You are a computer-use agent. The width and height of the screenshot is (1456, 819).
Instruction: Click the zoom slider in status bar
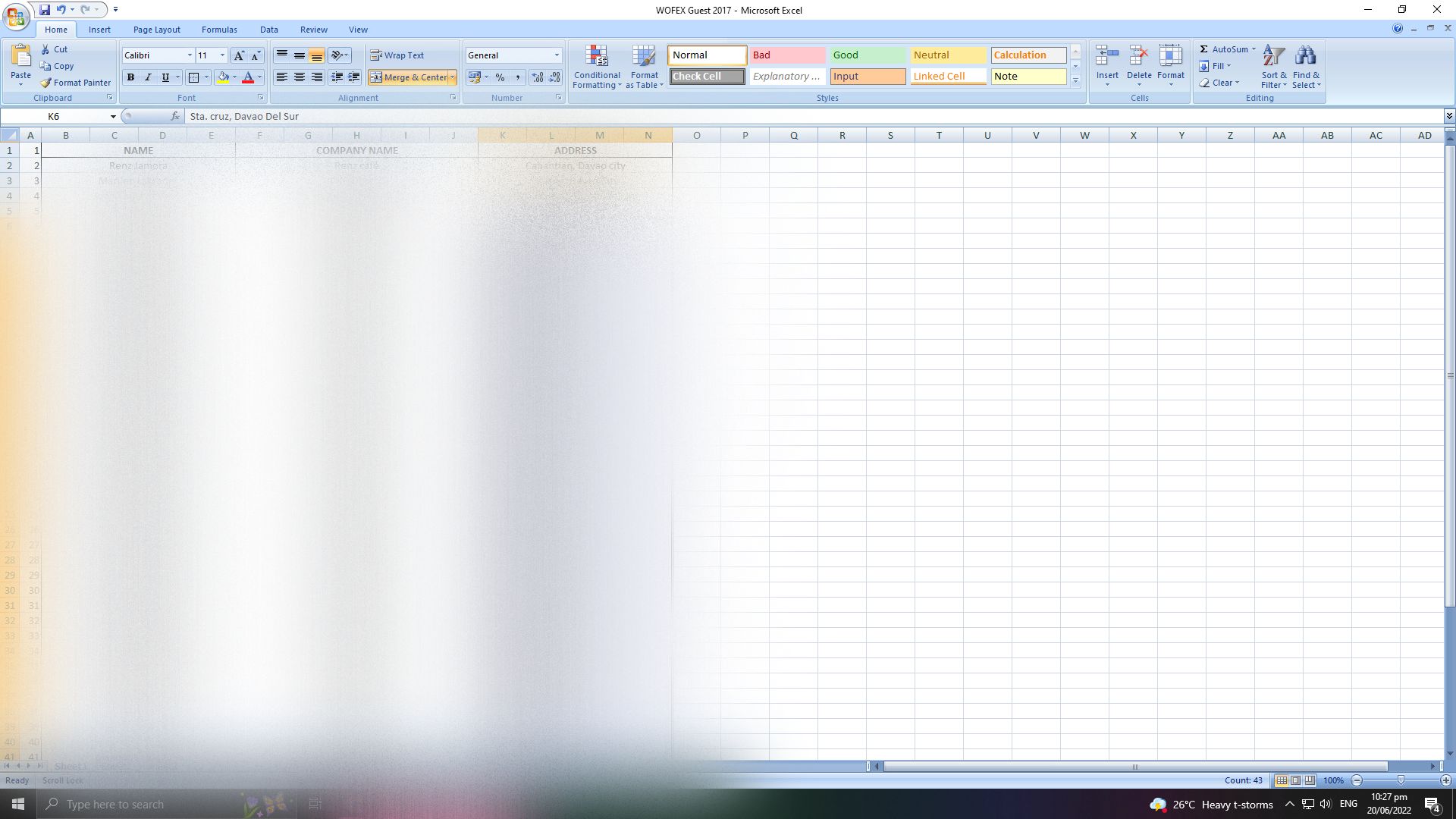pyautogui.click(x=1400, y=780)
